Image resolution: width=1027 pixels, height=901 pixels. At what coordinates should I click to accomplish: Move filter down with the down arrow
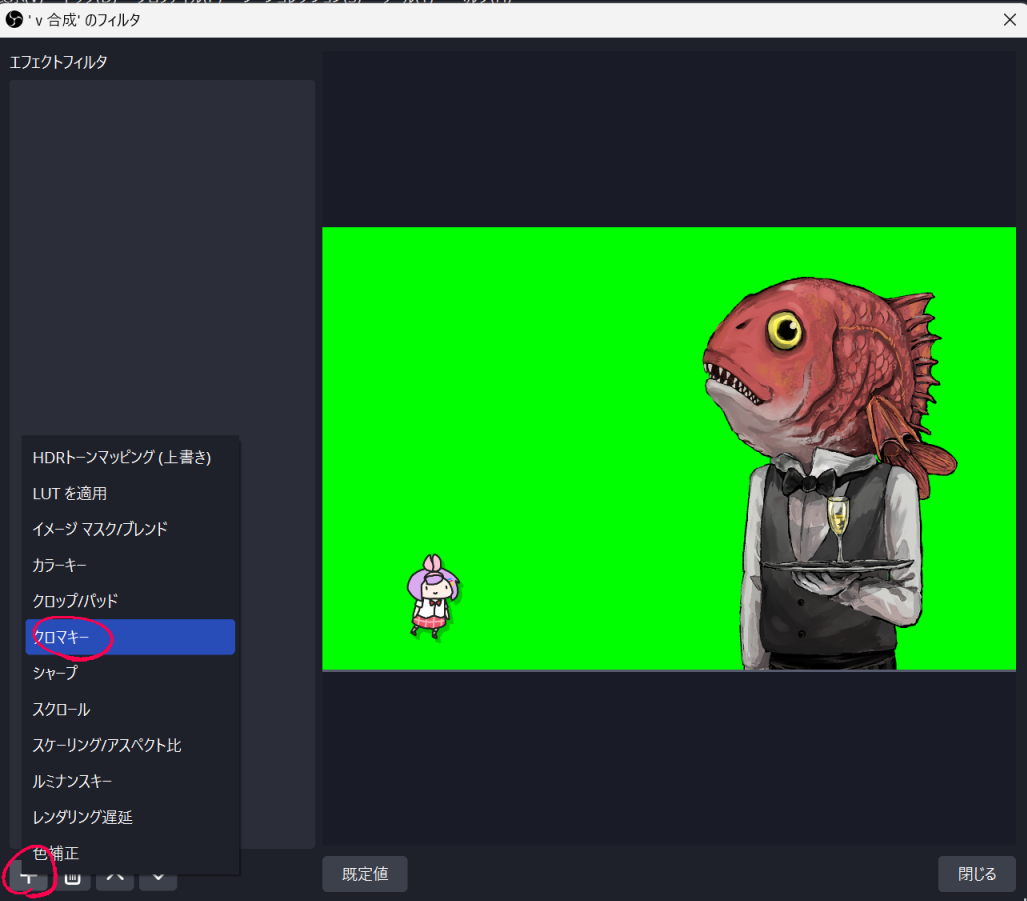(159, 877)
